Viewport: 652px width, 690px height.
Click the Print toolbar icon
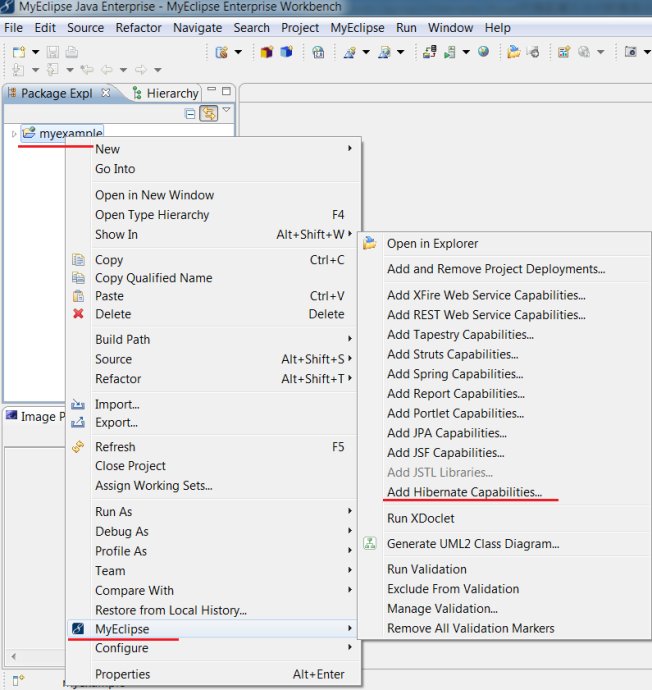point(72,52)
